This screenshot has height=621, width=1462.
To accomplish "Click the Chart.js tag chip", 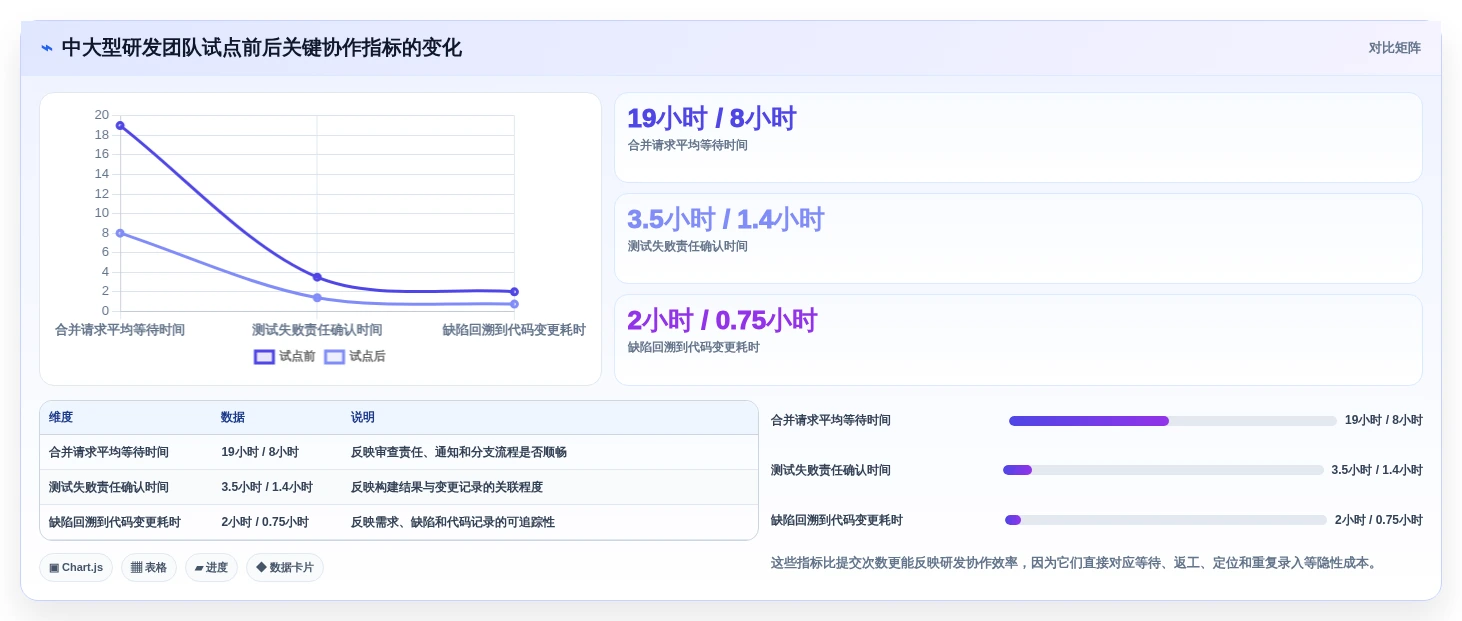I will coord(76,567).
